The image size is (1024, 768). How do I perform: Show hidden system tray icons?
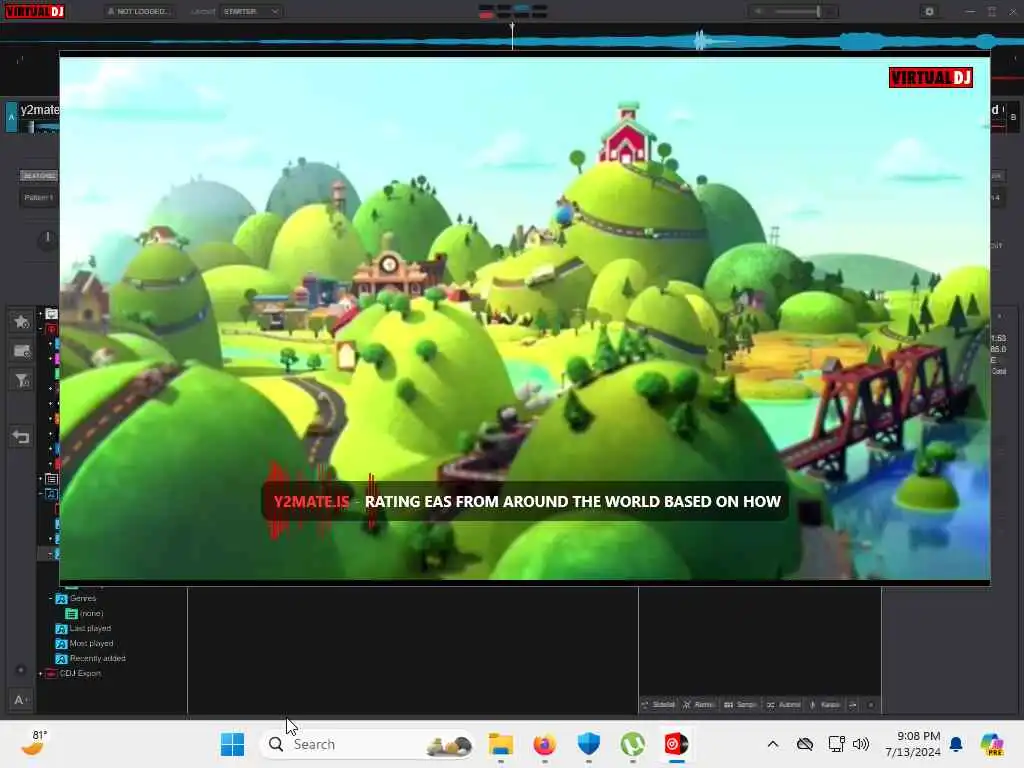773,744
